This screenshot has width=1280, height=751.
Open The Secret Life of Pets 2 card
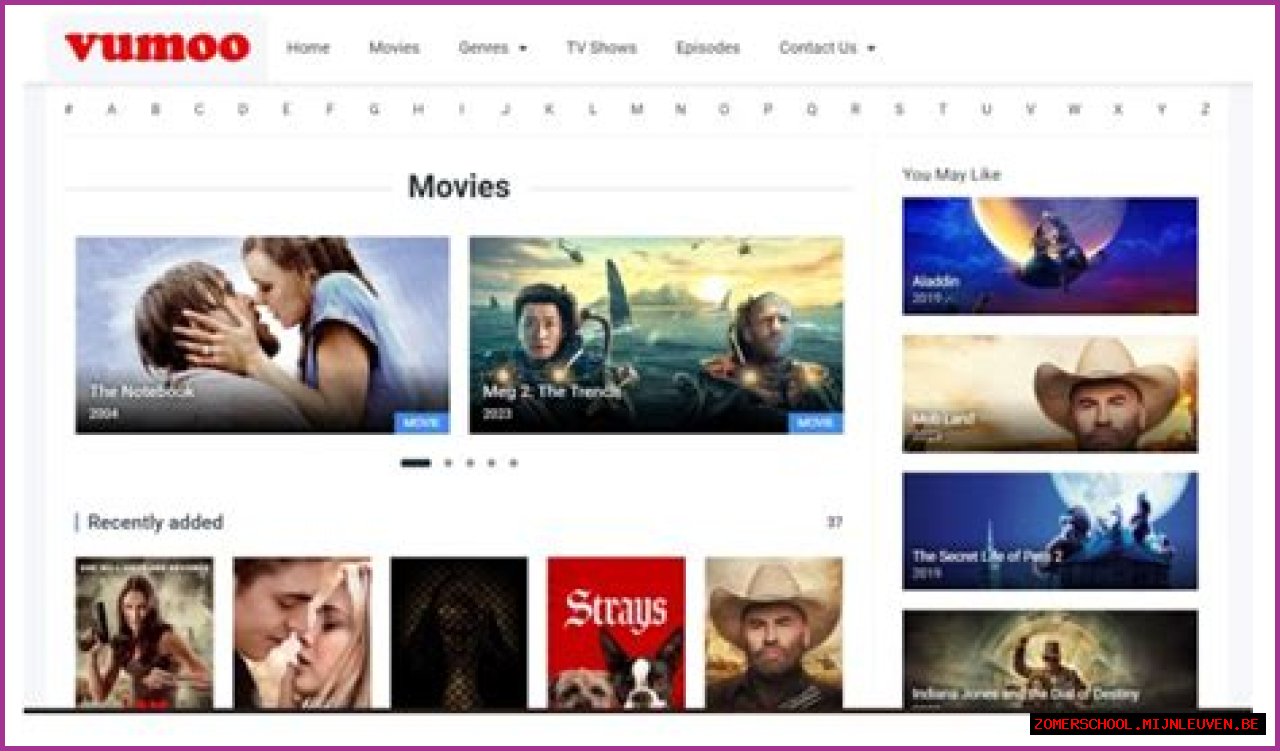click(x=1050, y=531)
